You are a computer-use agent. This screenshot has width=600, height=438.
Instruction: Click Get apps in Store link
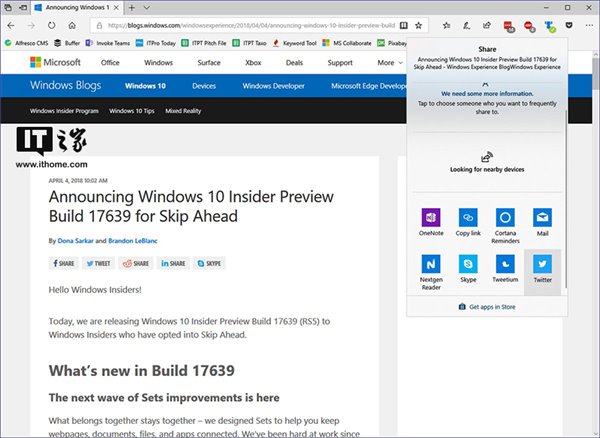(487, 307)
